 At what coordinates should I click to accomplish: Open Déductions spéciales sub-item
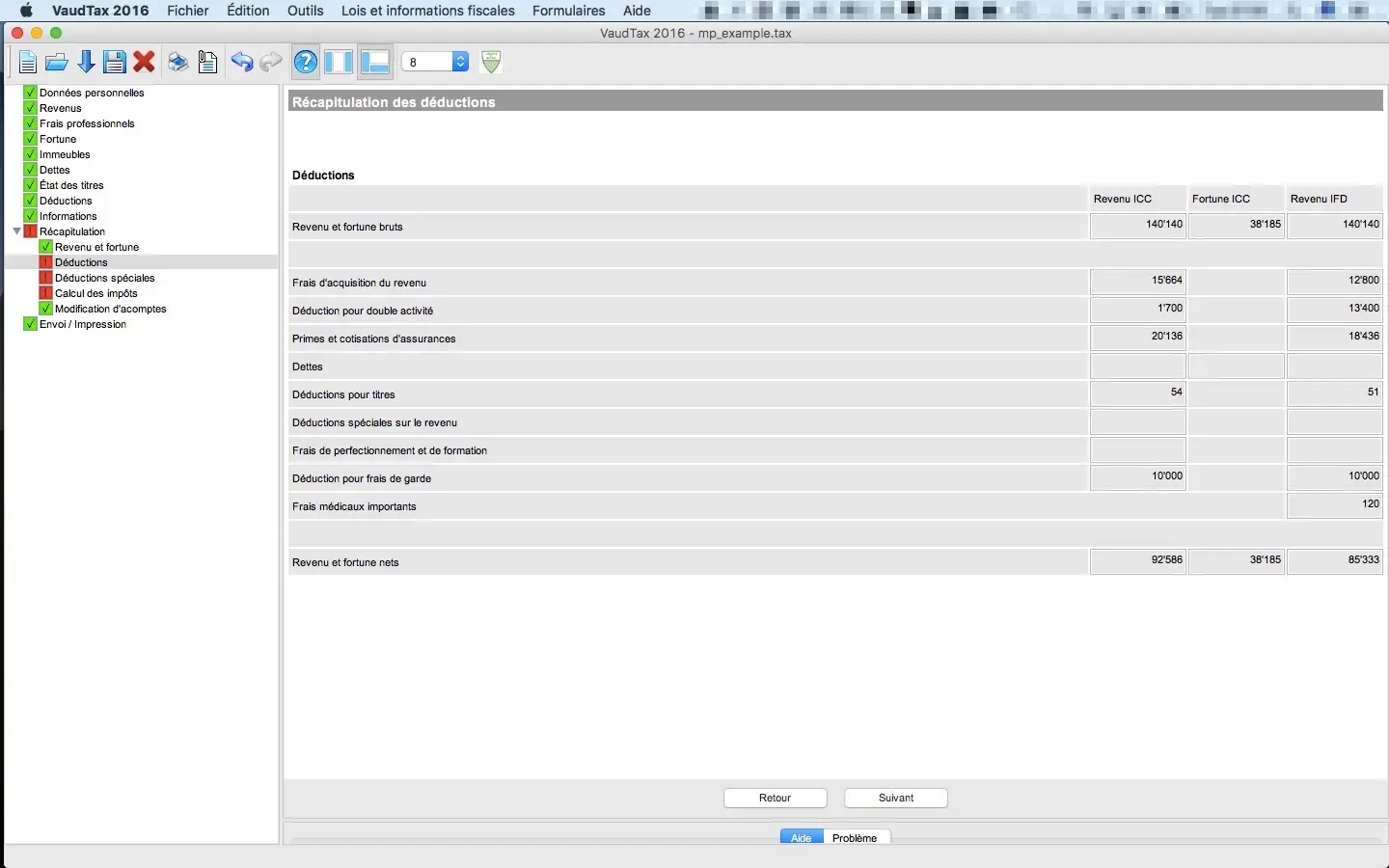click(x=104, y=278)
